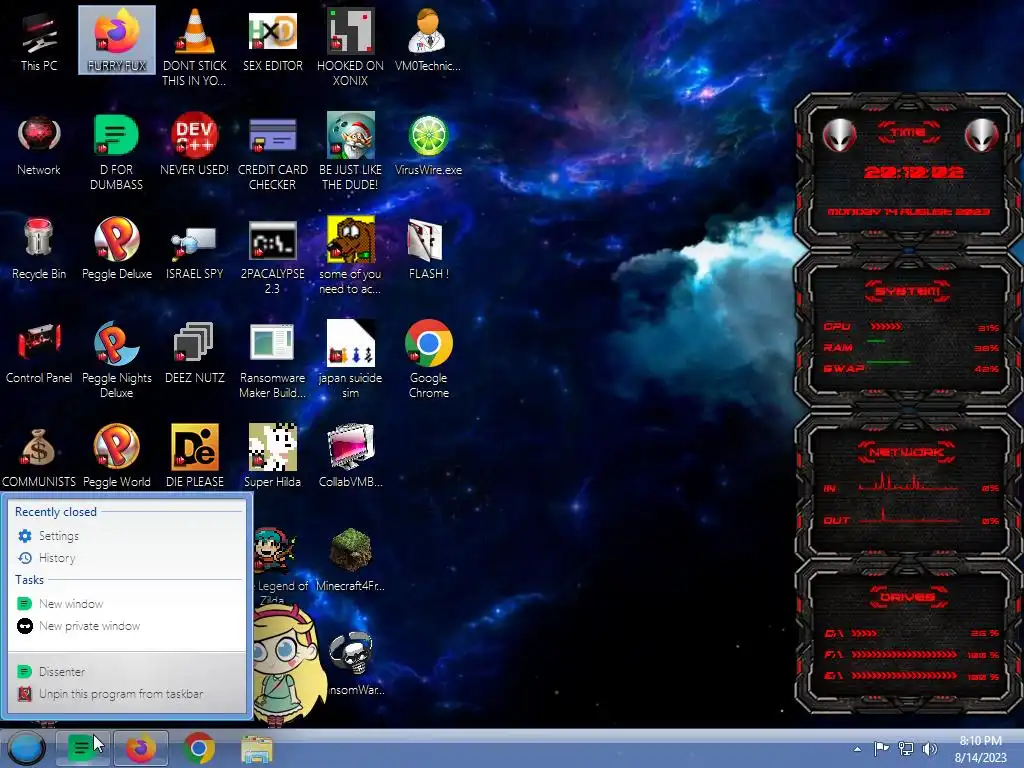Image resolution: width=1024 pixels, height=768 pixels.
Task: Launch Peggle World shortcut
Action: click(117, 456)
